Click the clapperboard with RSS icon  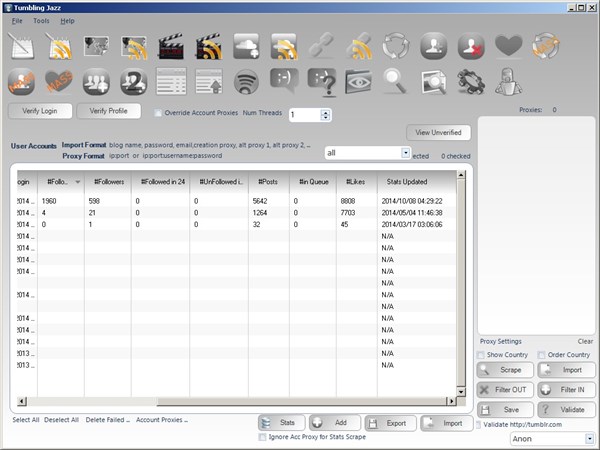209,47
